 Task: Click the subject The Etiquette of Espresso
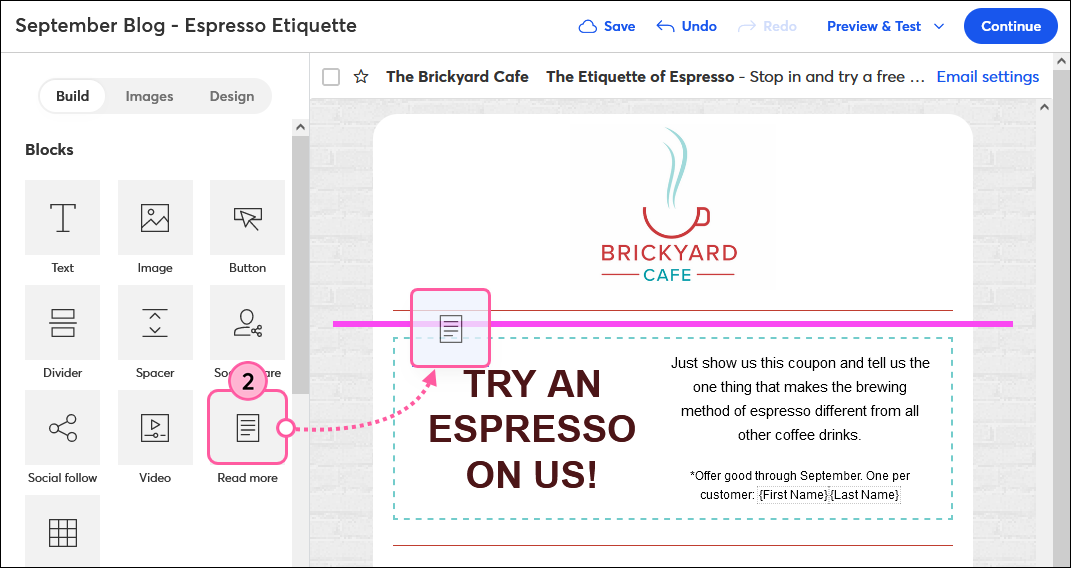(x=640, y=77)
